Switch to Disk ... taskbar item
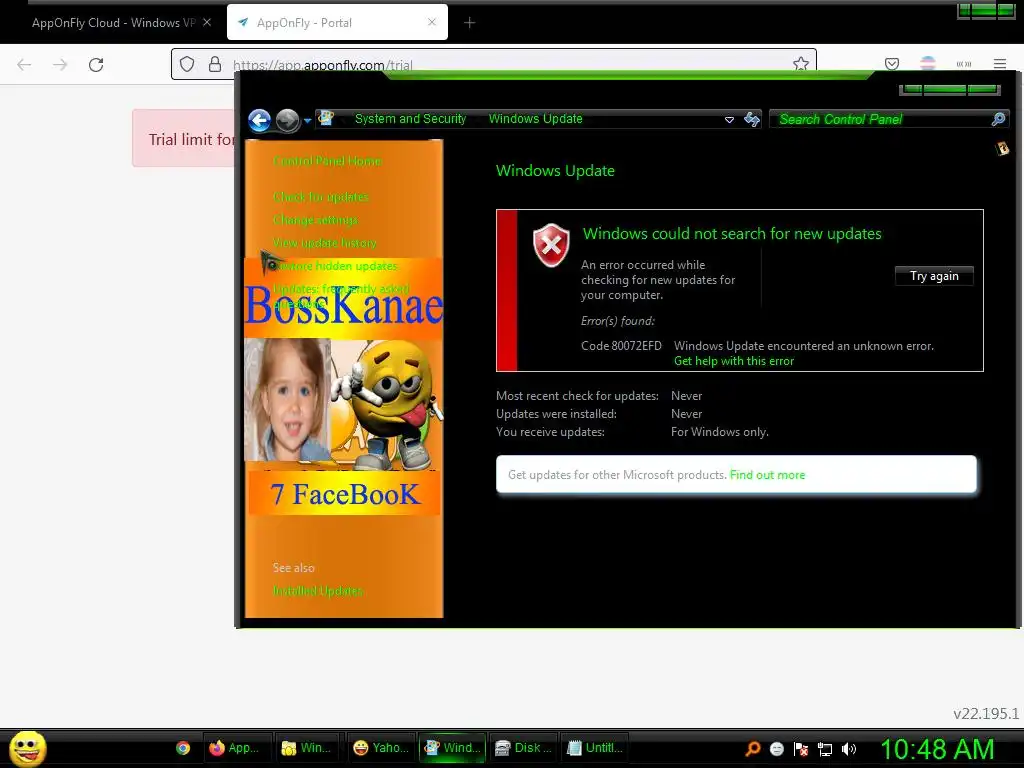Image resolution: width=1024 pixels, height=768 pixels. [x=523, y=748]
